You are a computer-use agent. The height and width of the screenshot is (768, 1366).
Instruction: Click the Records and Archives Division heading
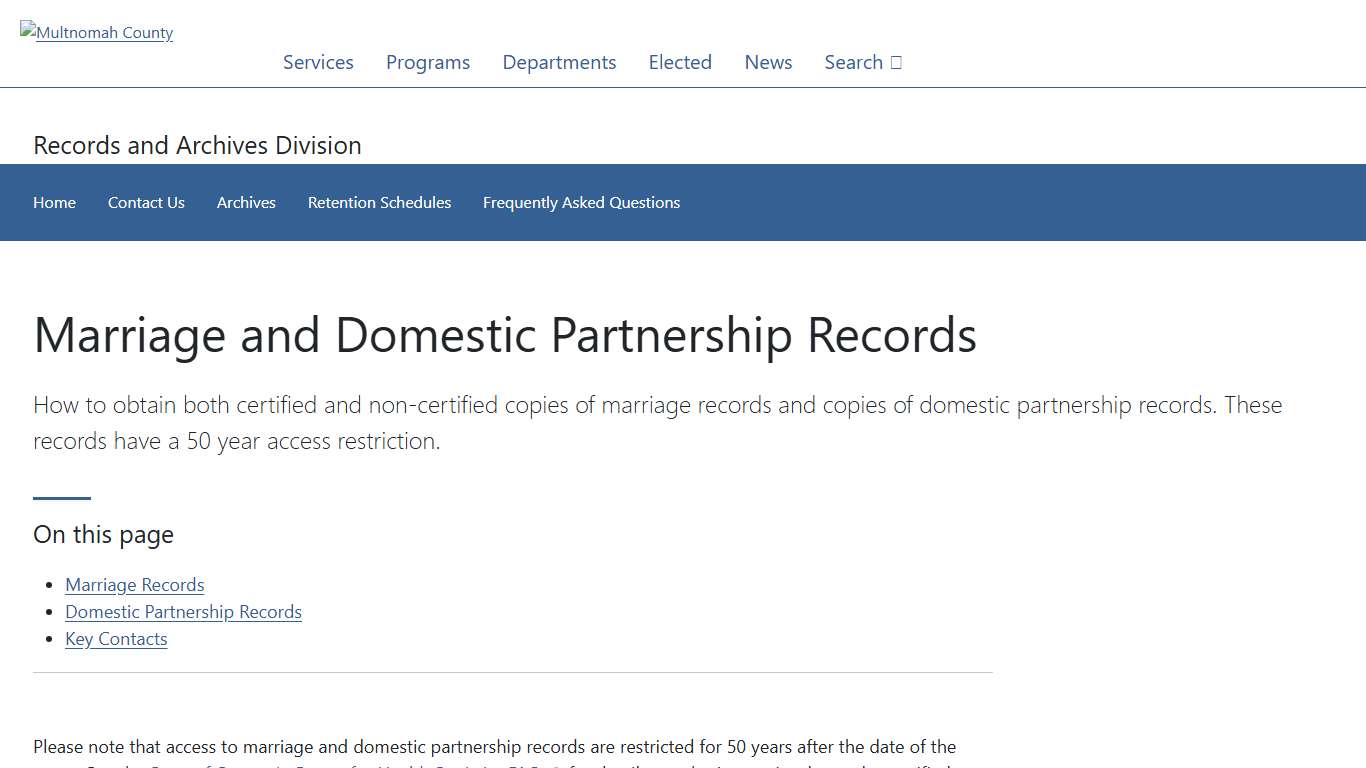click(197, 145)
